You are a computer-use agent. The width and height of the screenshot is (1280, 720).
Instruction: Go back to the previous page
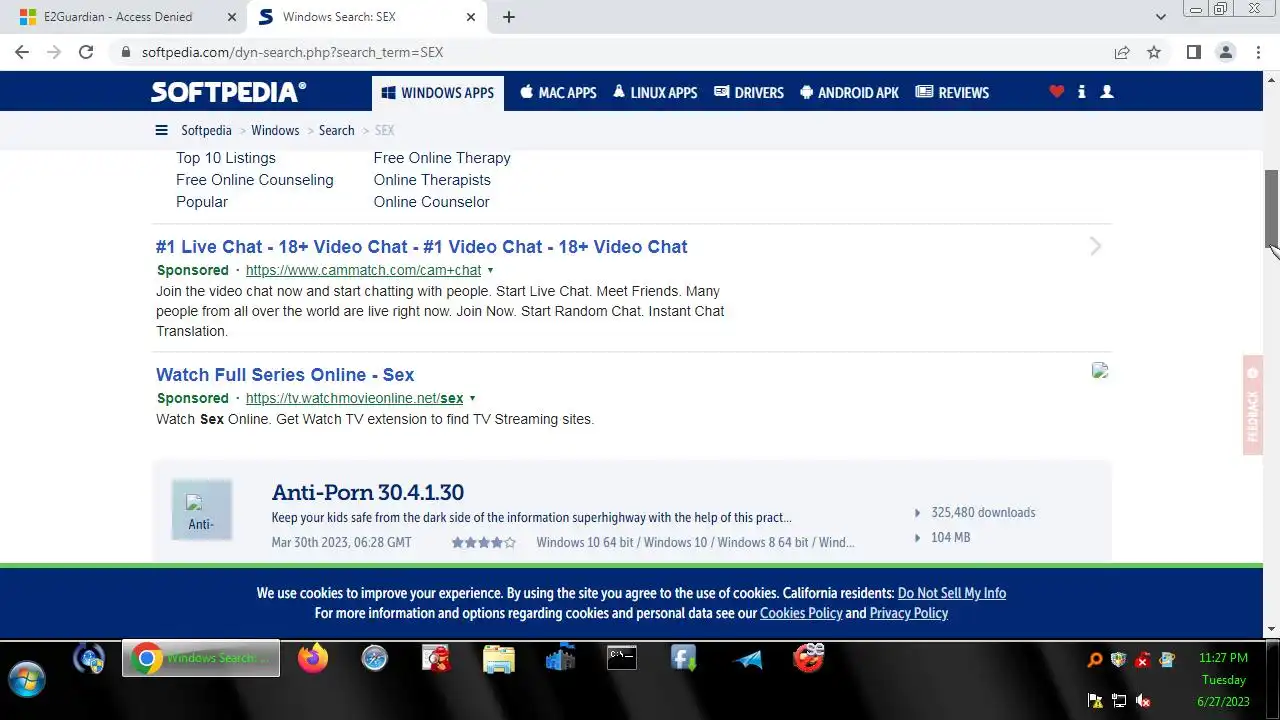[x=22, y=52]
